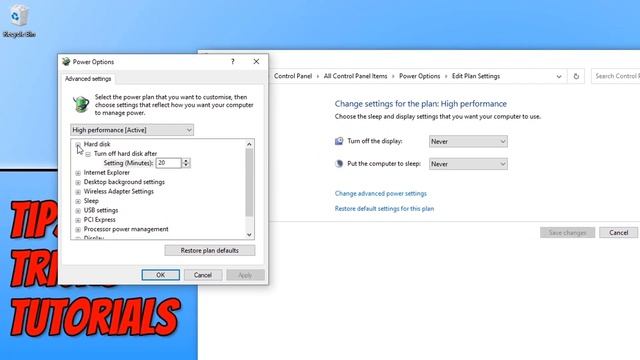Select the USB settings tree label
The height and width of the screenshot is (360, 640).
(101, 210)
